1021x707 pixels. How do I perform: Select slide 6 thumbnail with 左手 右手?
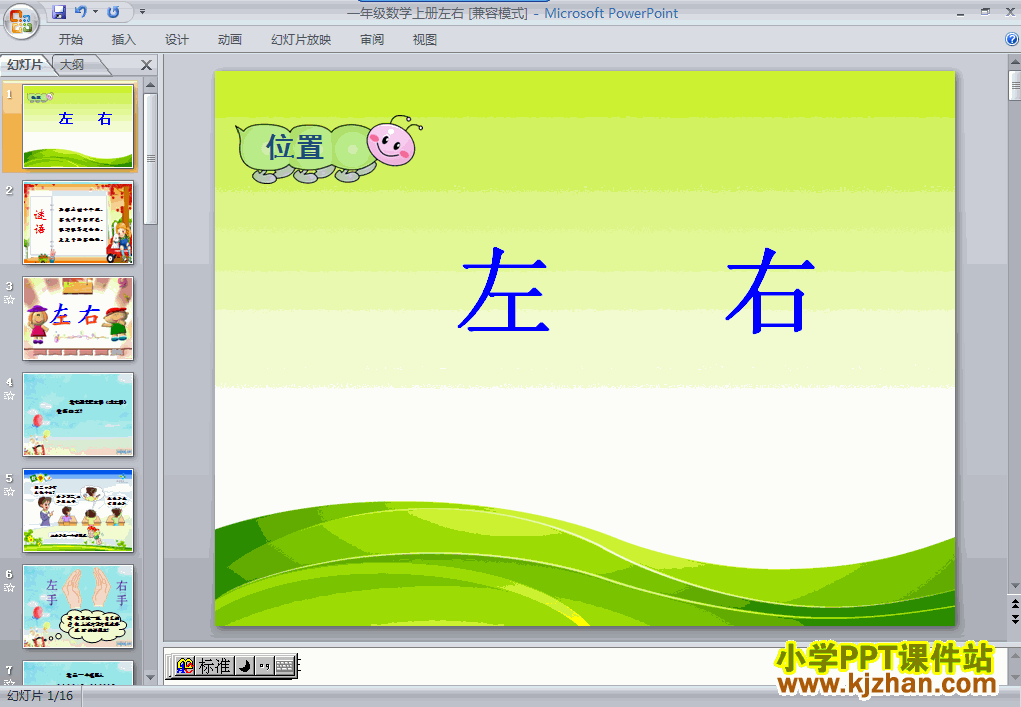[78, 607]
